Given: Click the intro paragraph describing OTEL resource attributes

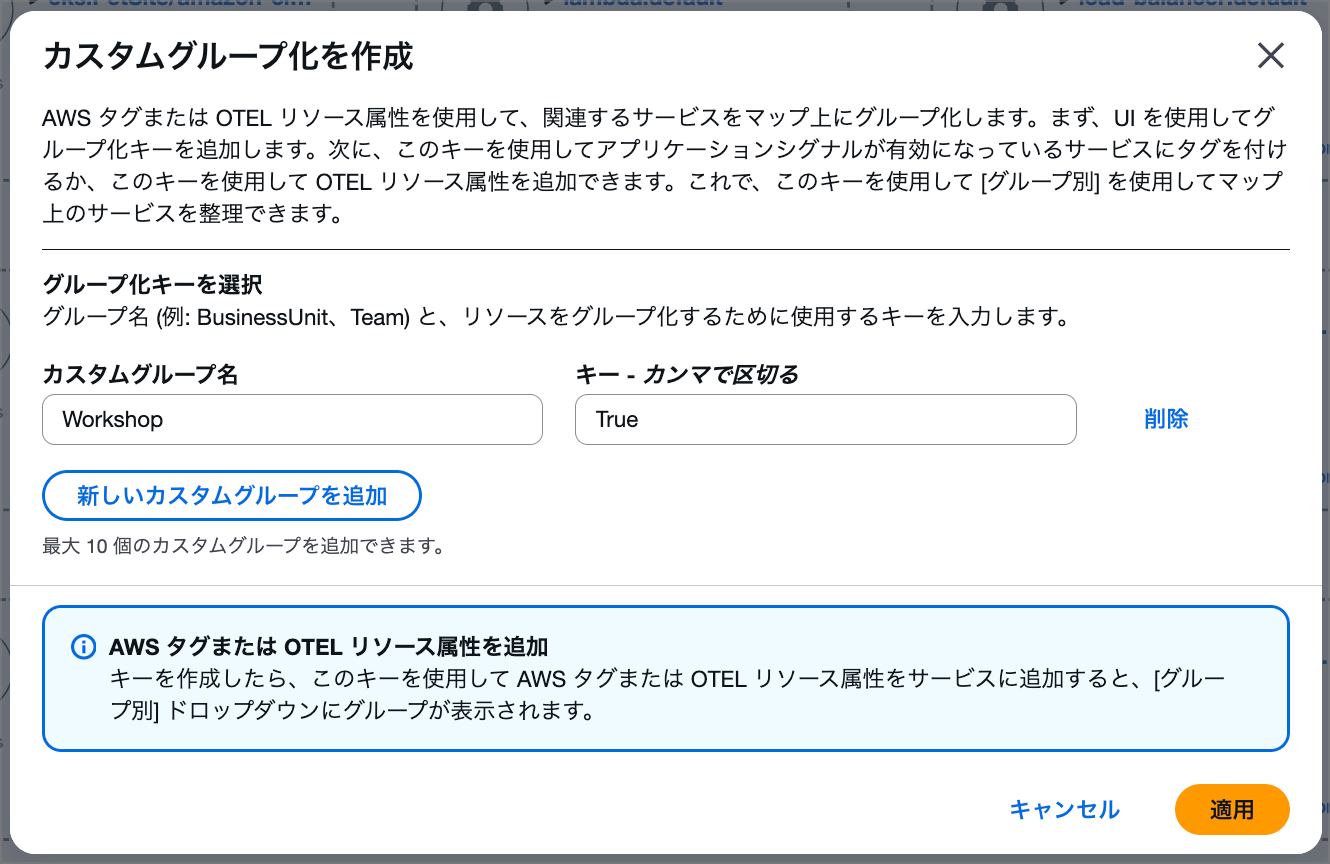Looking at the screenshot, I should 664,166.
